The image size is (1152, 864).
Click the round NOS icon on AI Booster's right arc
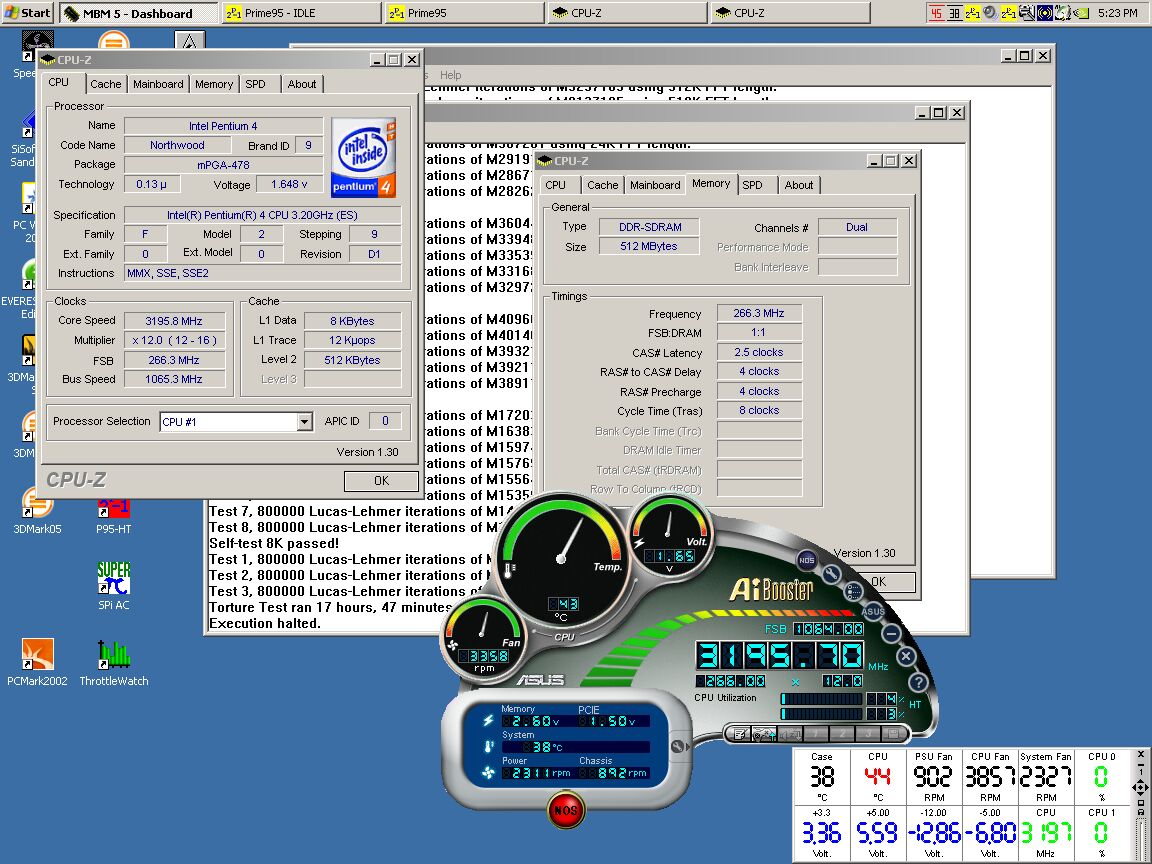(x=807, y=560)
